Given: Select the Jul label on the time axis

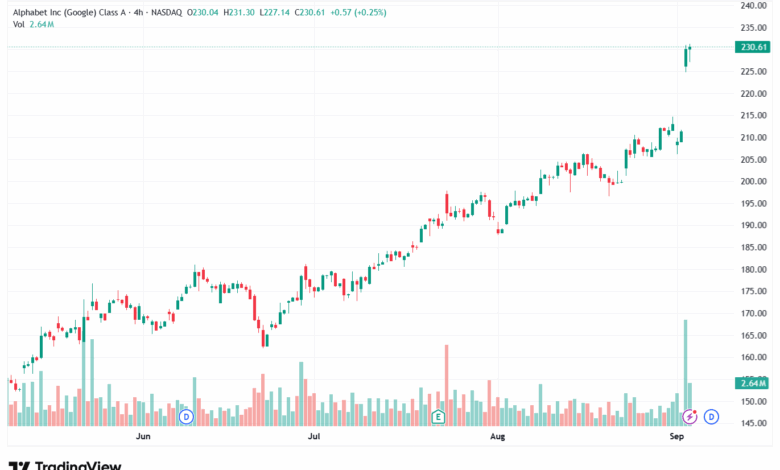Looking at the screenshot, I should tap(314, 437).
